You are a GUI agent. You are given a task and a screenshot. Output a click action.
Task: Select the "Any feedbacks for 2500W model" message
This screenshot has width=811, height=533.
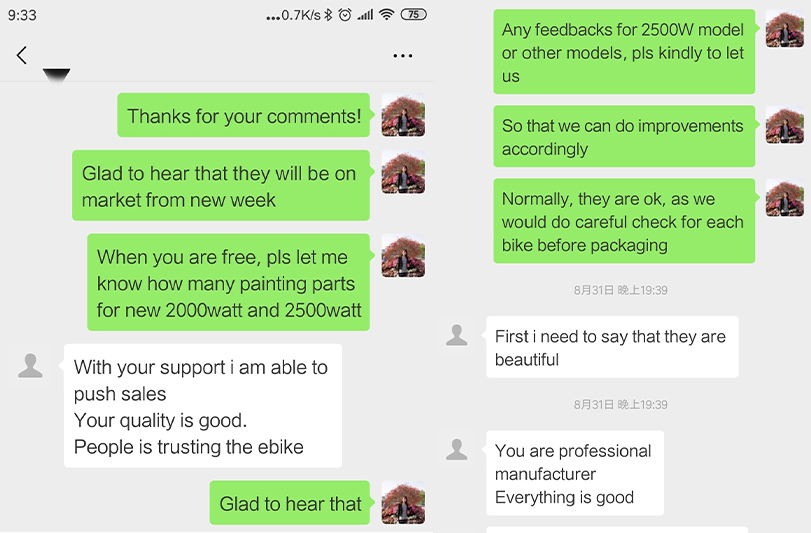tap(624, 52)
